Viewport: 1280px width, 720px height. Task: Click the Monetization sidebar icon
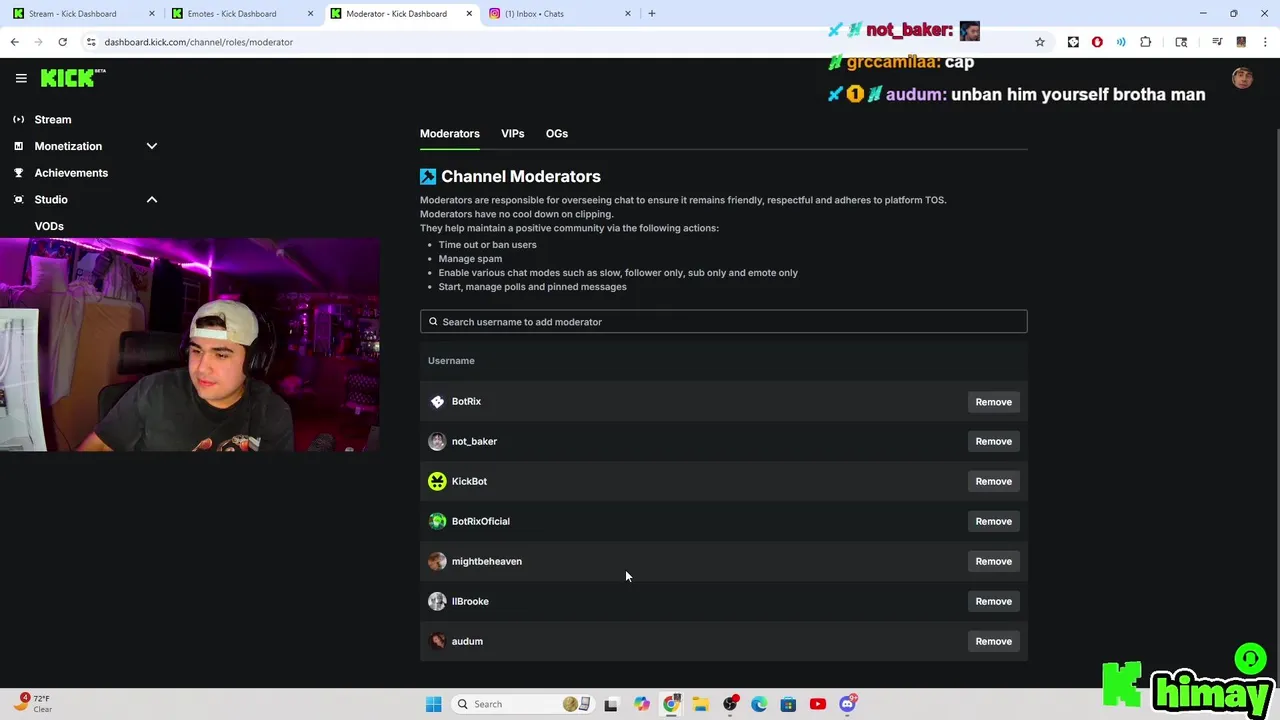(x=18, y=146)
